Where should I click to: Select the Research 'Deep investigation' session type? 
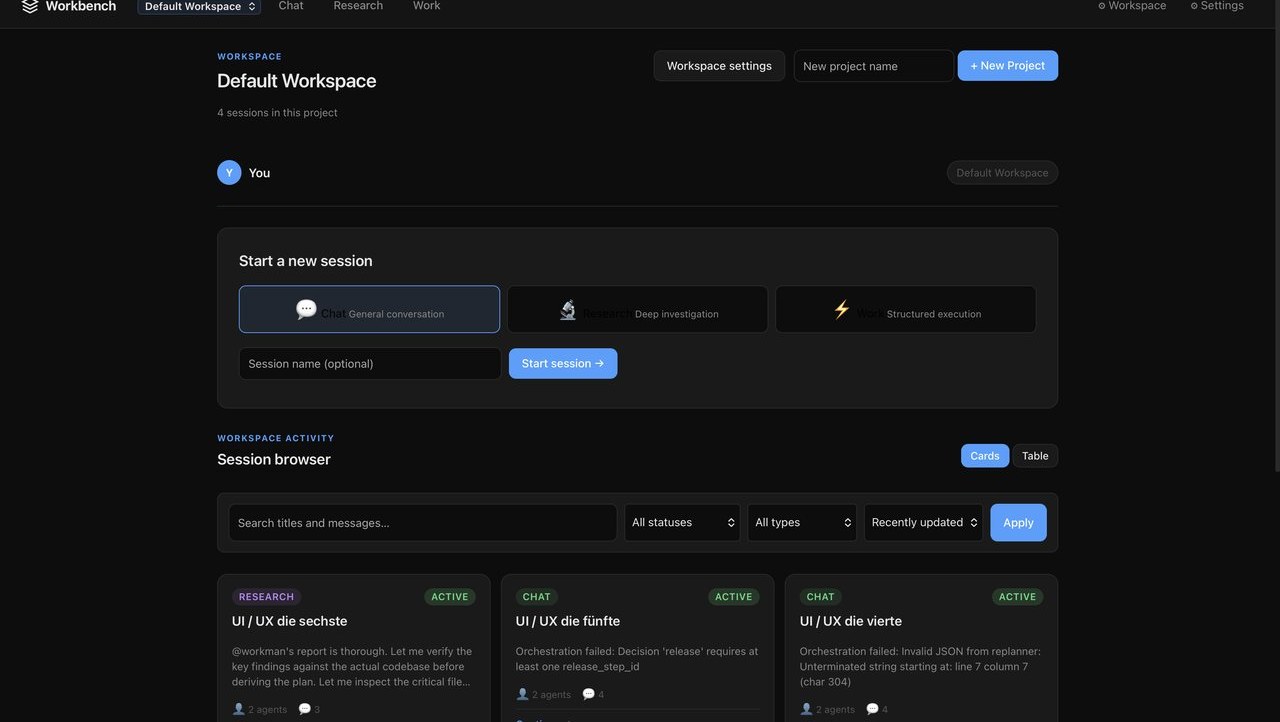click(x=637, y=309)
